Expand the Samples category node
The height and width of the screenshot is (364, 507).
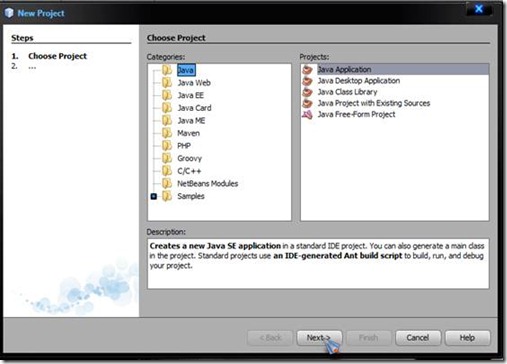pos(154,196)
